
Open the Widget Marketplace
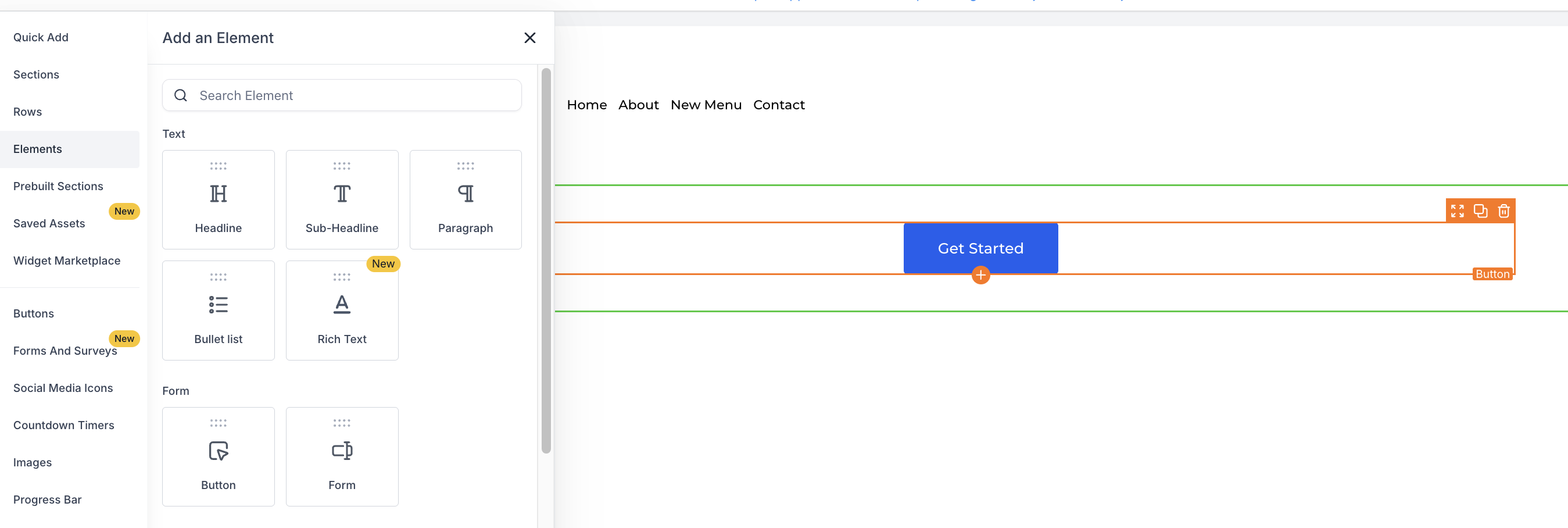click(x=66, y=260)
